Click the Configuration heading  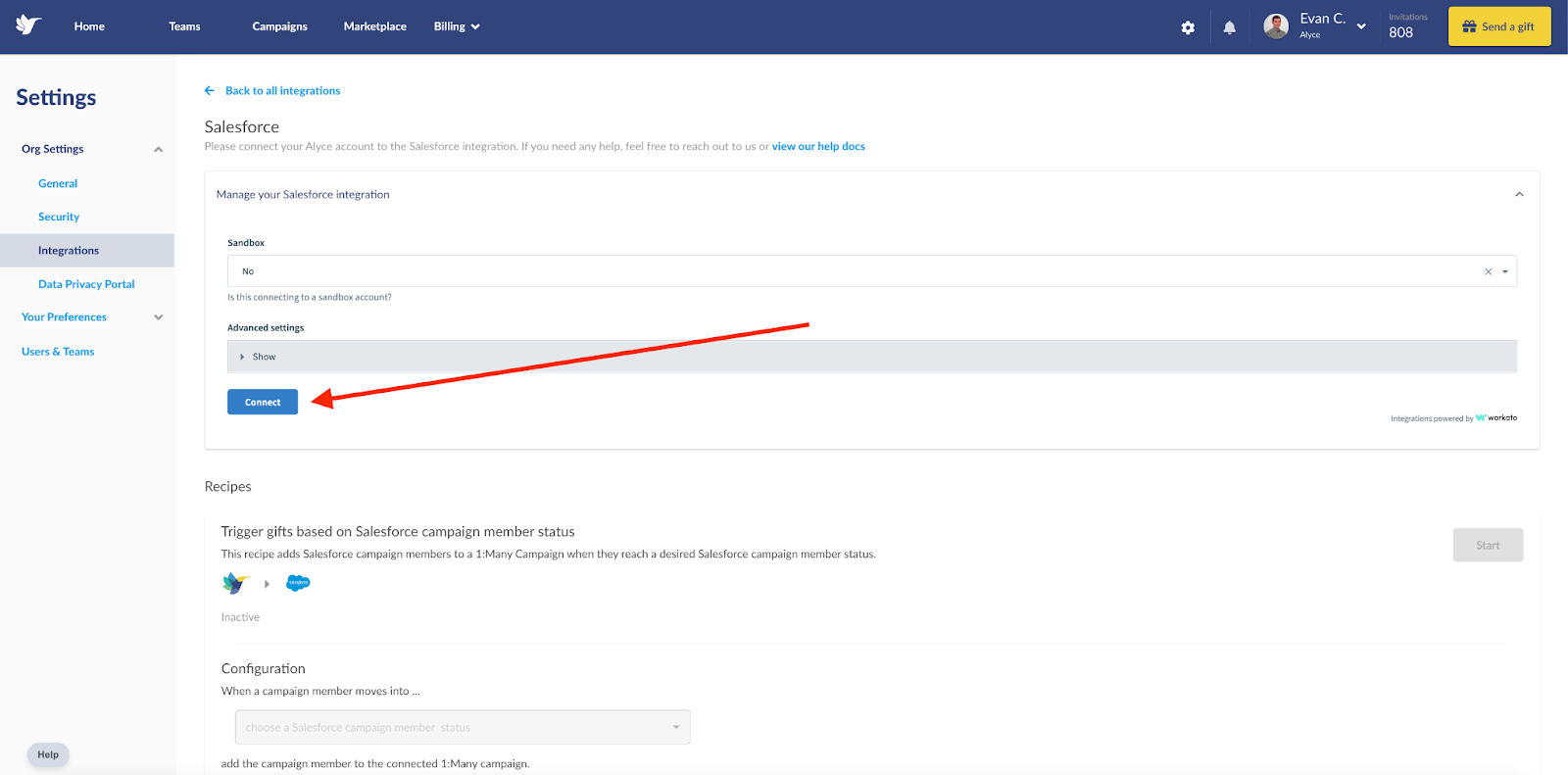pos(263,668)
